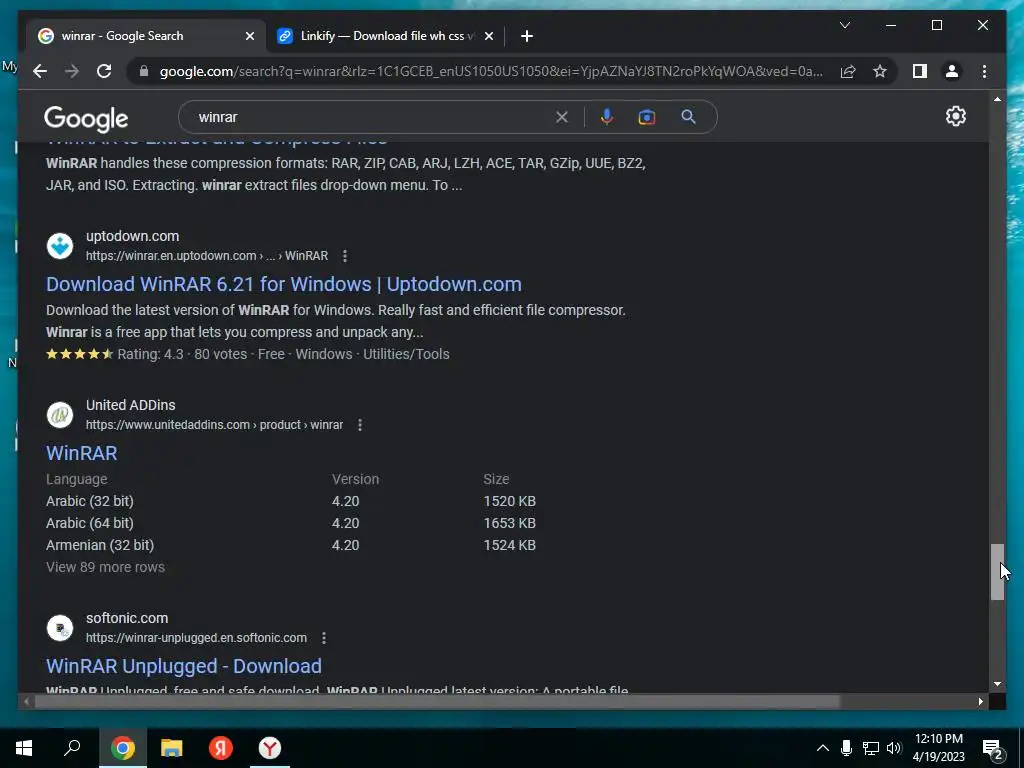
Task: Show hidden system tray icons
Action: [823, 748]
